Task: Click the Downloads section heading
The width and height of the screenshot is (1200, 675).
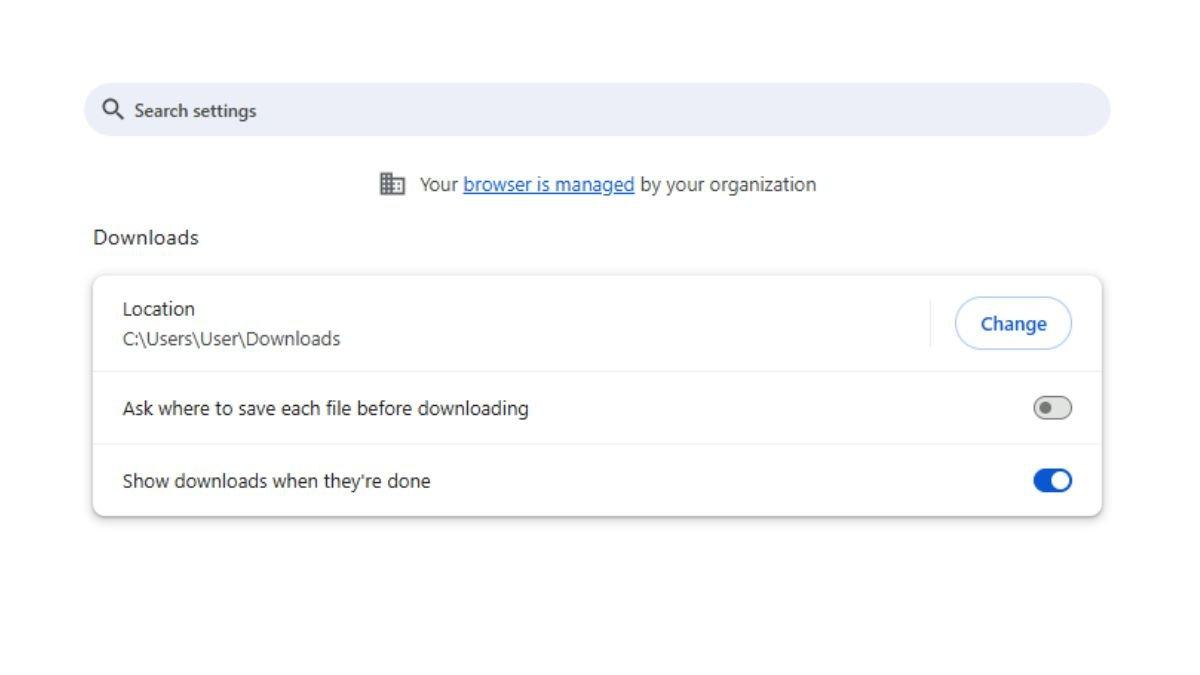Action: tap(146, 238)
